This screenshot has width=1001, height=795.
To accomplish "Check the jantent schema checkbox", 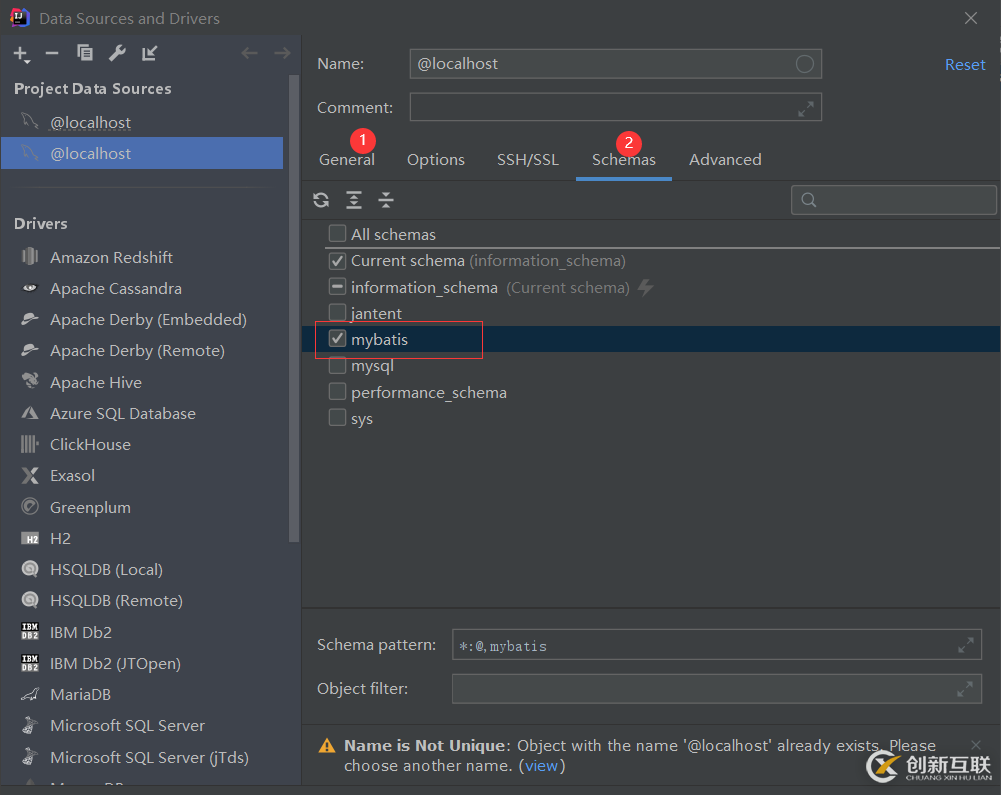I will (x=337, y=313).
